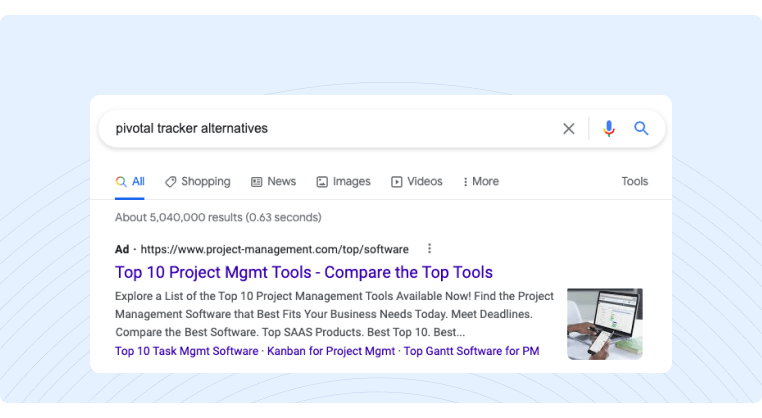762x418 pixels.
Task: Clear the search query with the X icon
Action: click(569, 129)
